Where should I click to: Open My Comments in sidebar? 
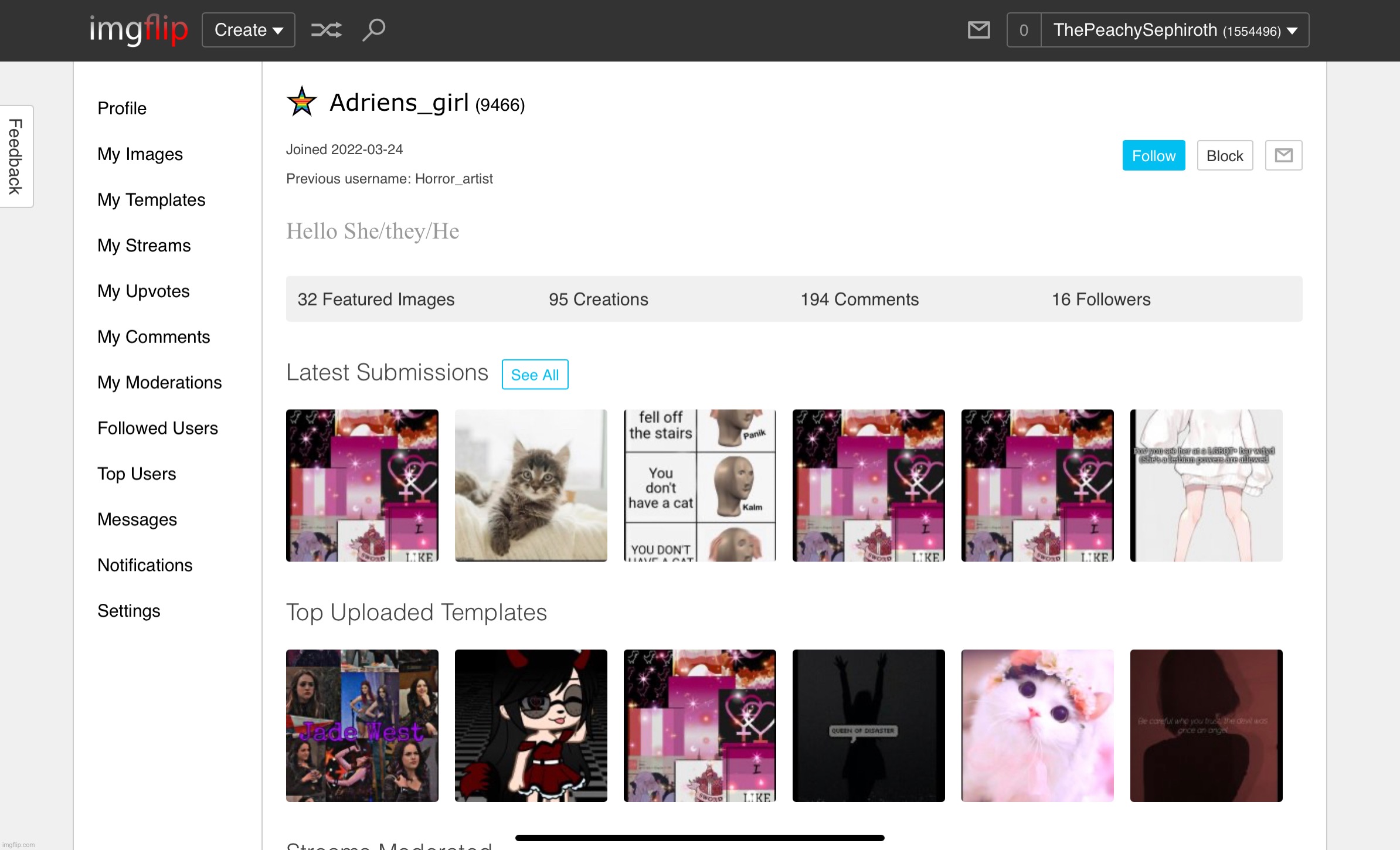154,337
